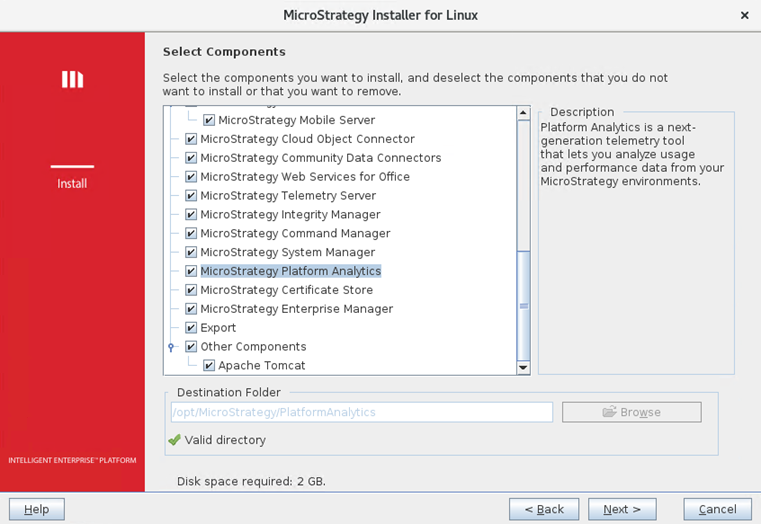
Task: Select MicroStrategy Integrity Manager in list
Action: [290, 215]
